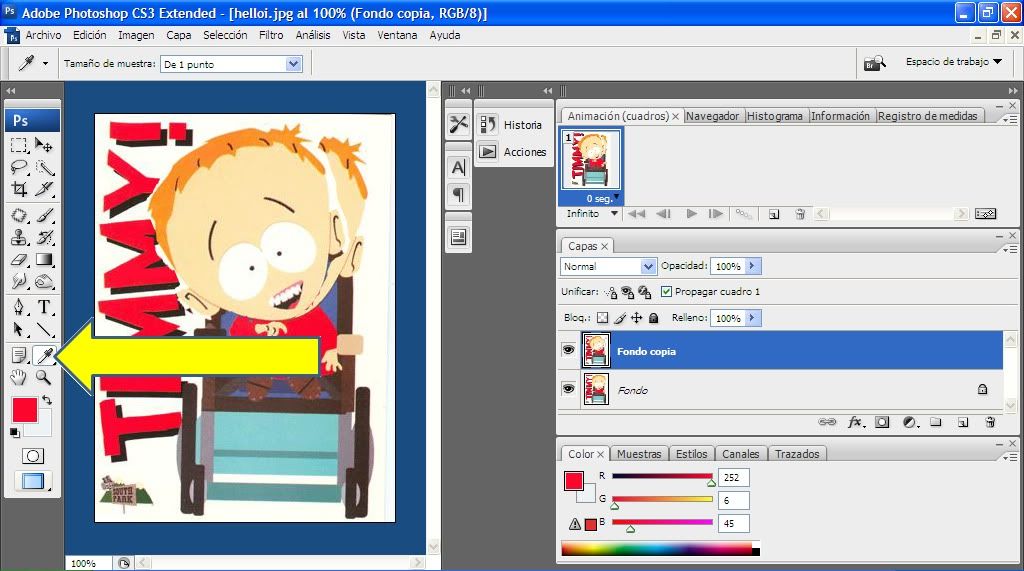Switch to the Navegador tab
The height and width of the screenshot is (571, 1024).
point(712,116)
